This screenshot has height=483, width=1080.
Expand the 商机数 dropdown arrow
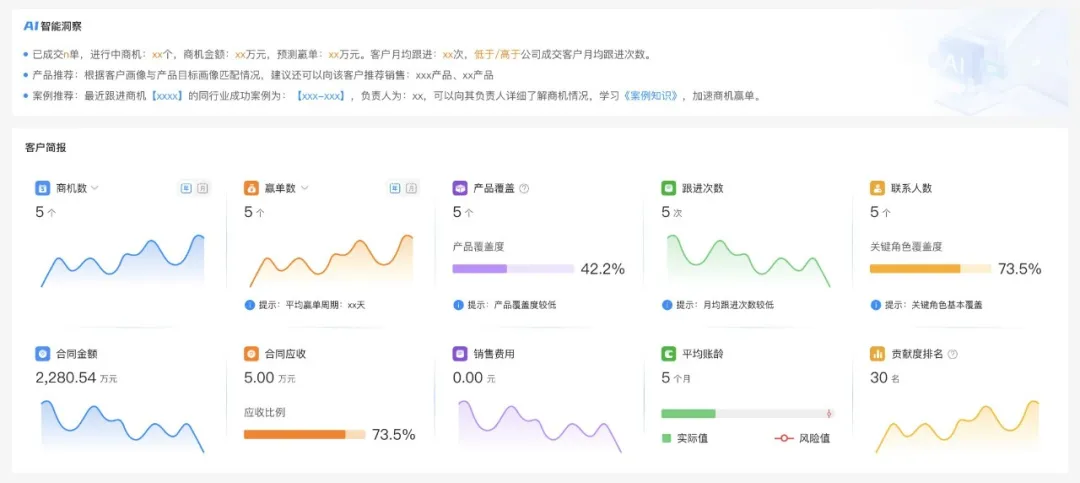pyautogui.click(x=95, y=188)
